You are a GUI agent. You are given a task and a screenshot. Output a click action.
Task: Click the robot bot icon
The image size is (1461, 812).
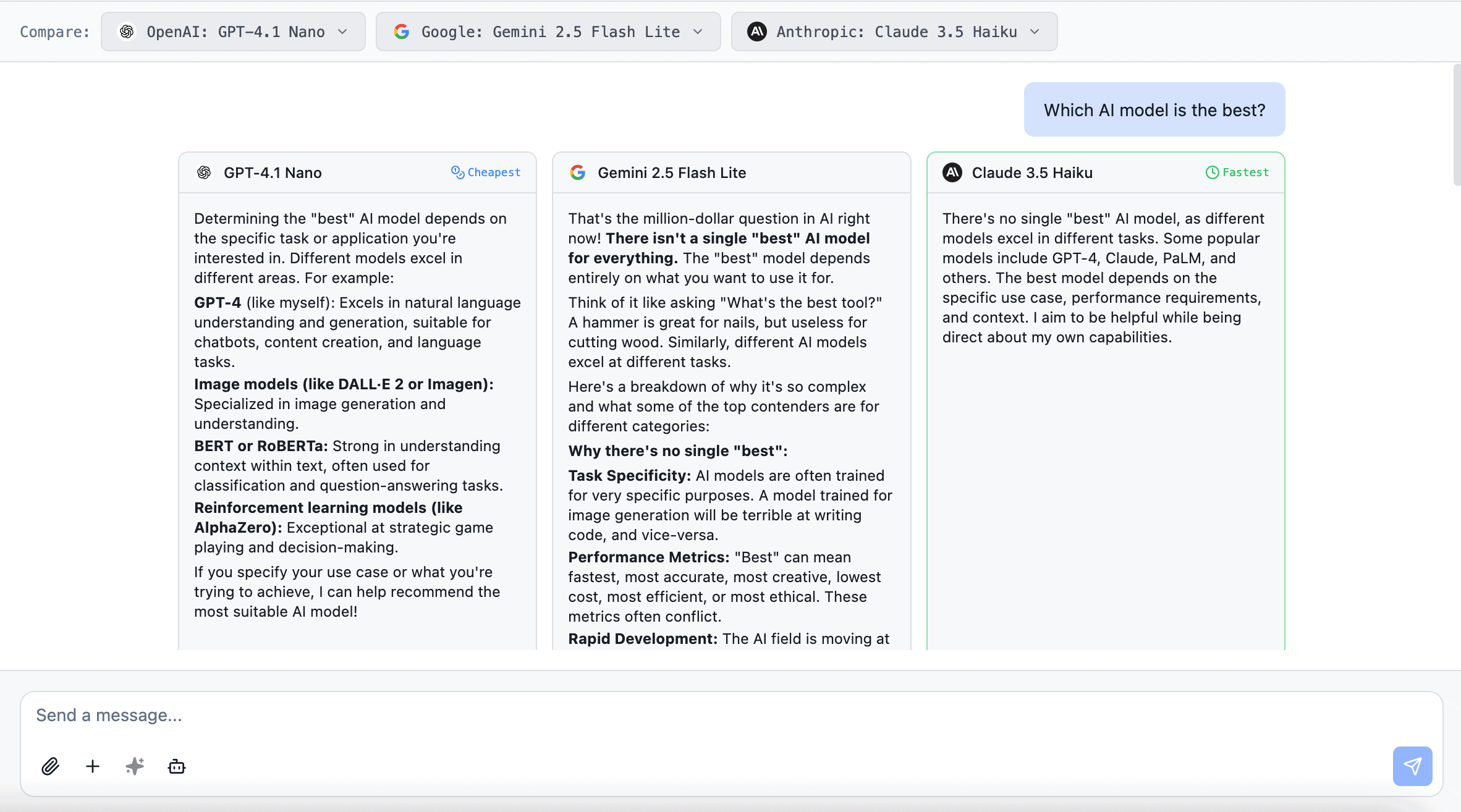point(177,766)
